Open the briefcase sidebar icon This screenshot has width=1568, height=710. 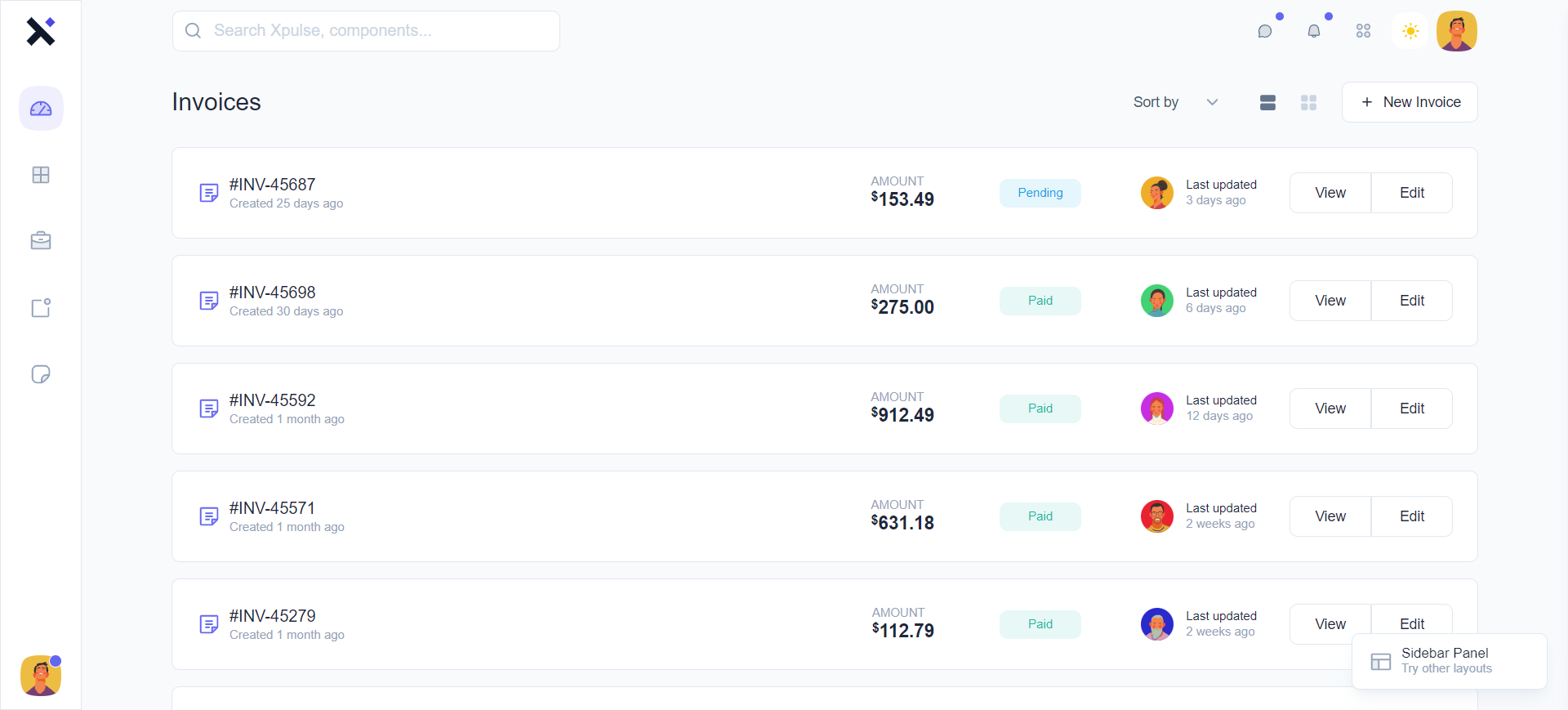tap(41, 241)
